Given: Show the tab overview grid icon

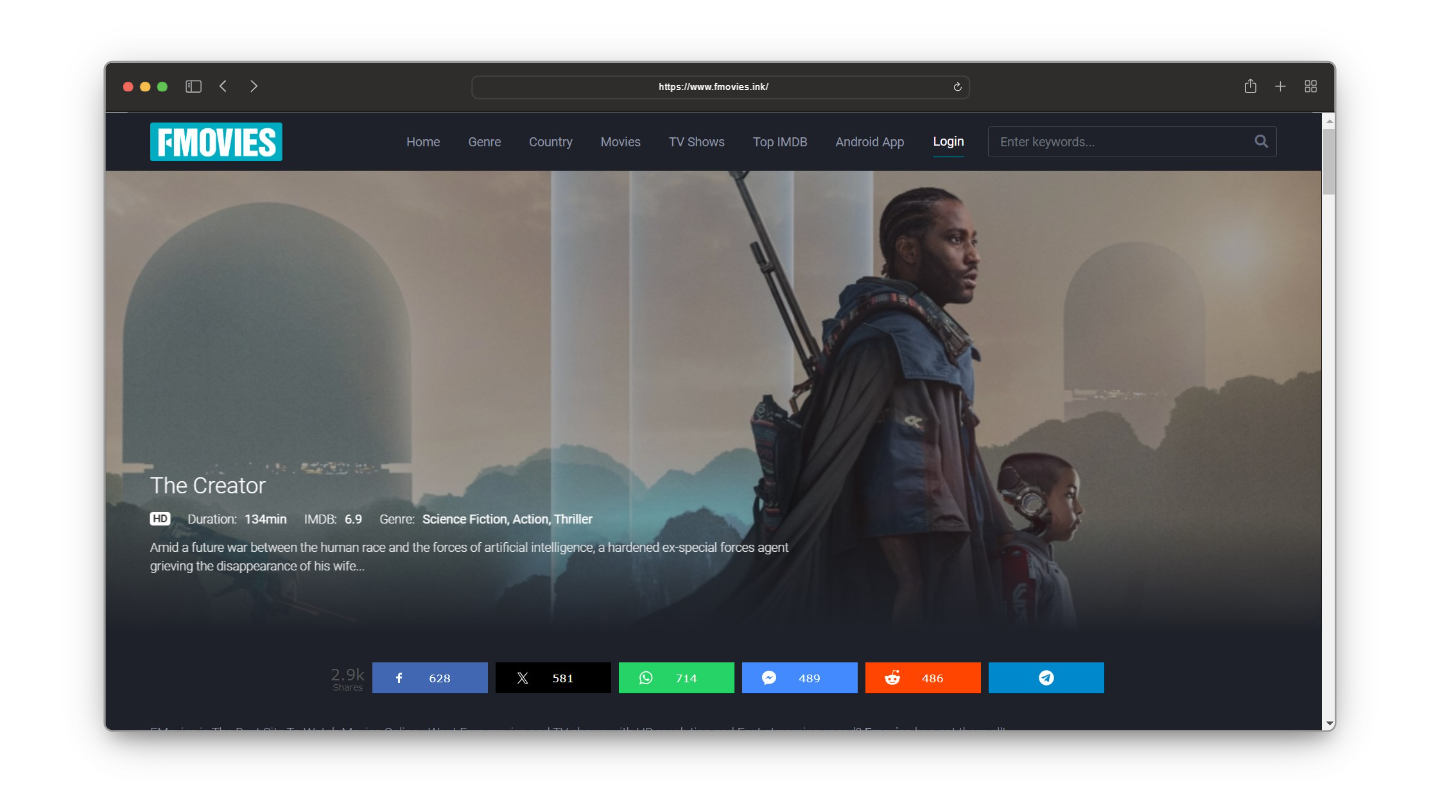Looking at the screenshot, I should (x=1311, y=87).
